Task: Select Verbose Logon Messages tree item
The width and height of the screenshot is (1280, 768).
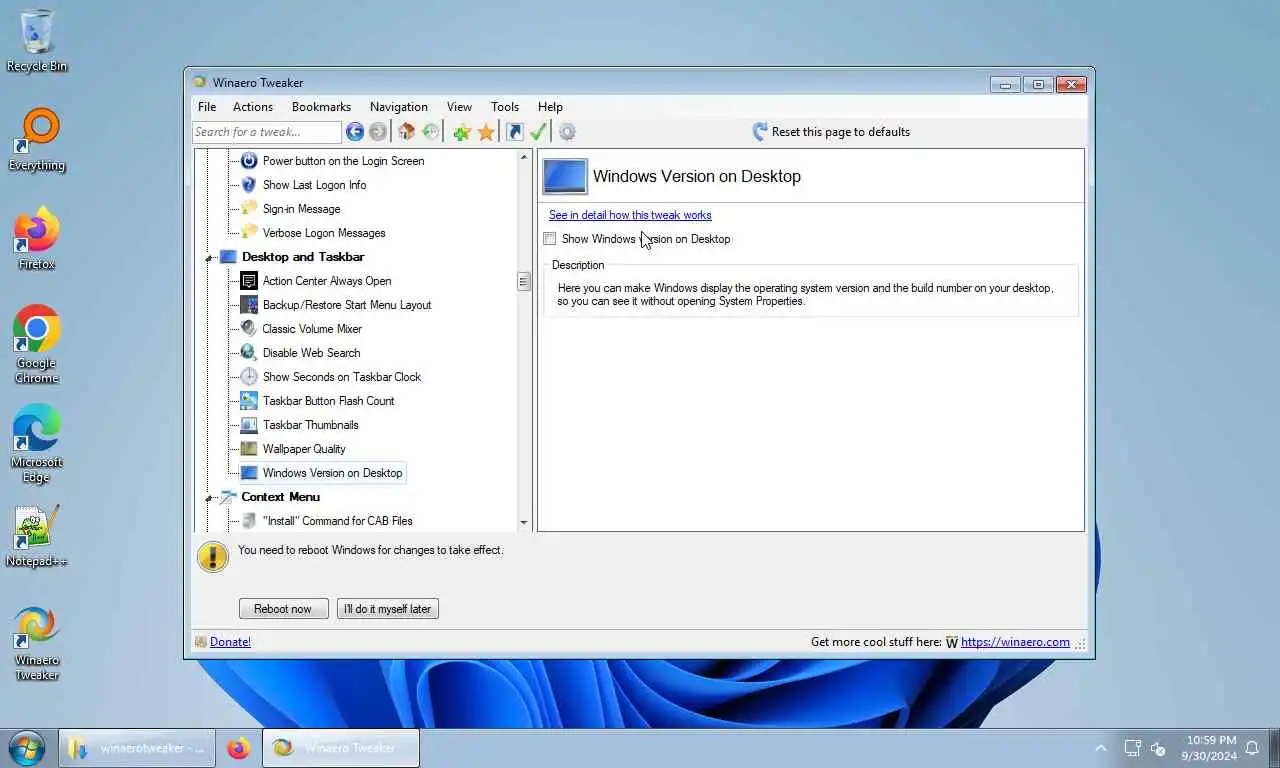Action: point(324,233)
